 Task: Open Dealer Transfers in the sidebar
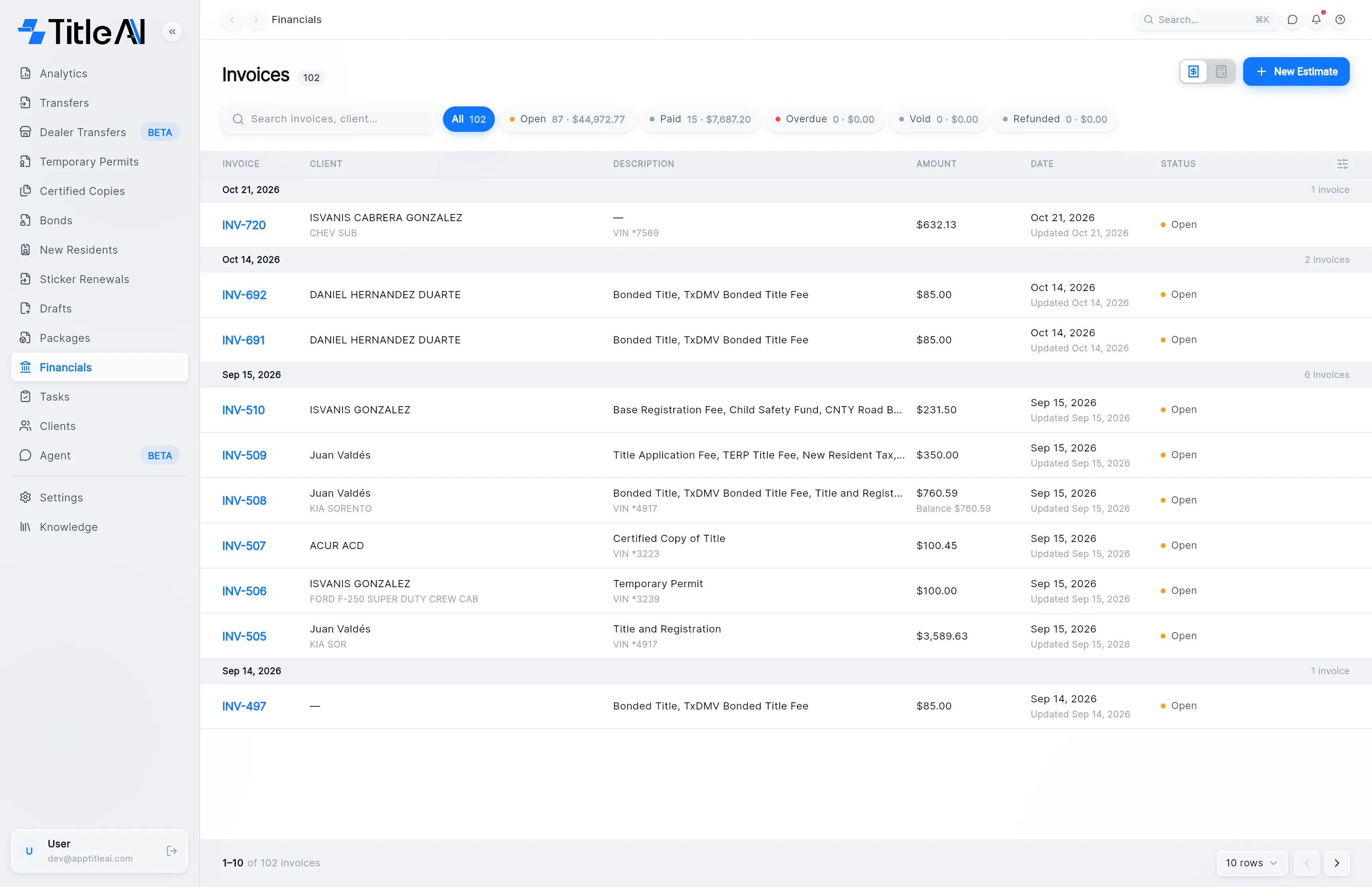point(100,133)
